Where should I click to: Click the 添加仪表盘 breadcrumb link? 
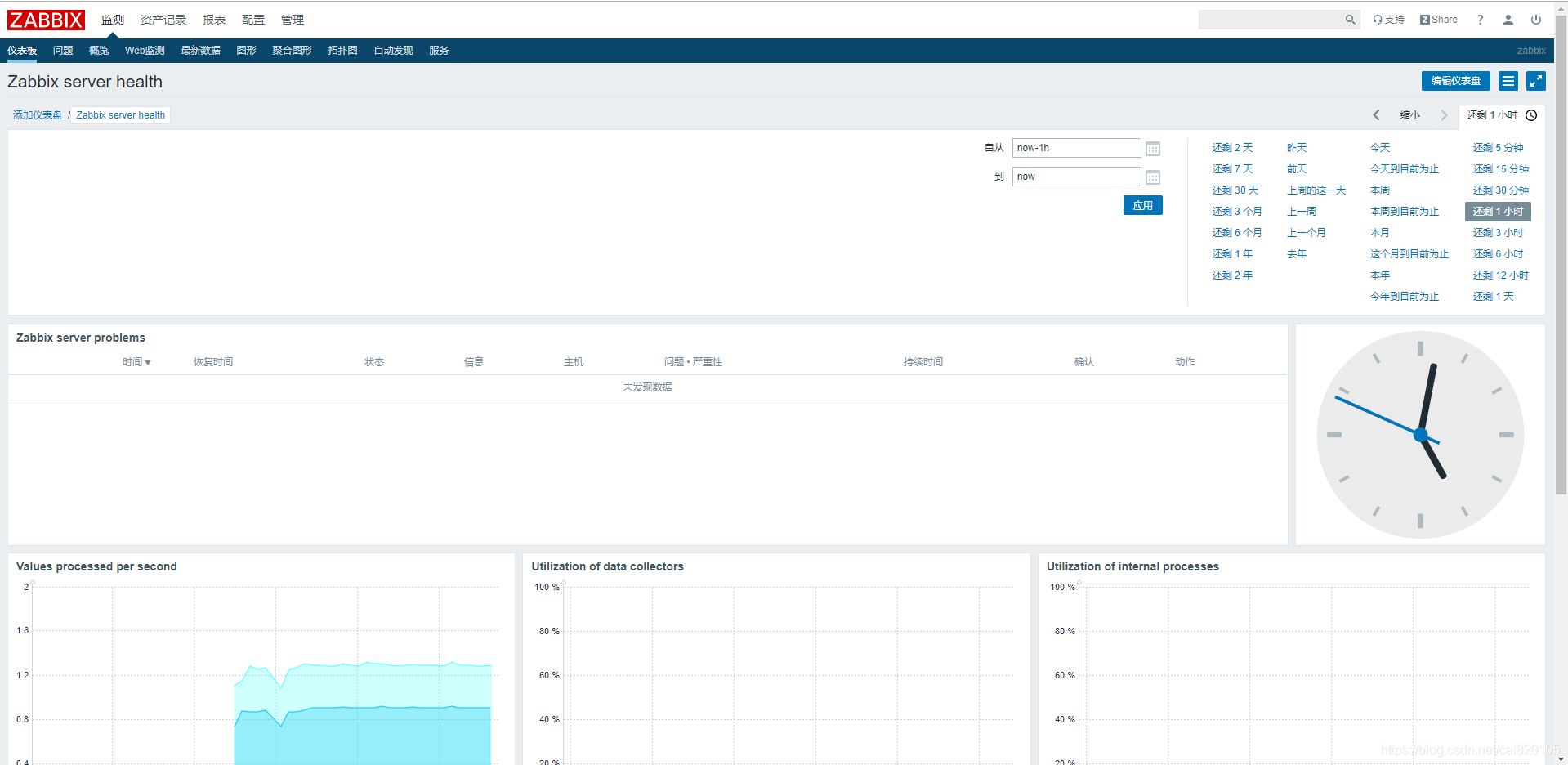(38, 115)
